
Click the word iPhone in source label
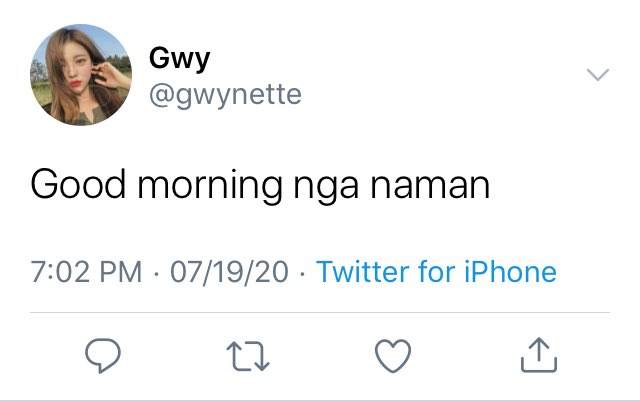point(510,272)
